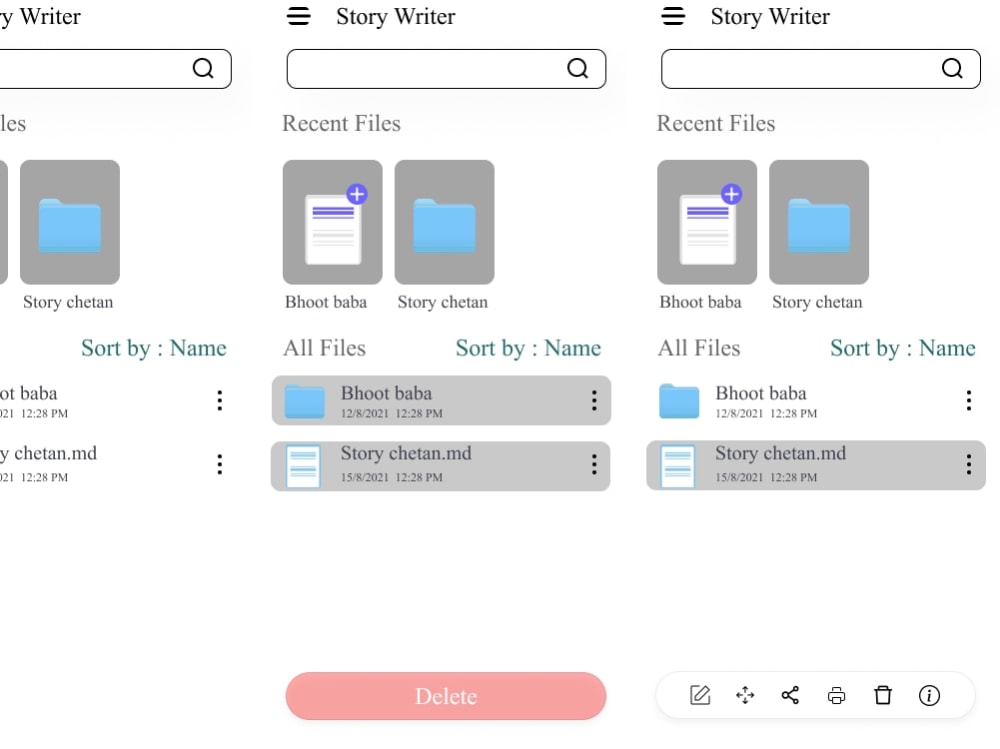The image size is (1000, 749).
Task: Click the share icon in bottom toolbar
Action: click(790, 695)
